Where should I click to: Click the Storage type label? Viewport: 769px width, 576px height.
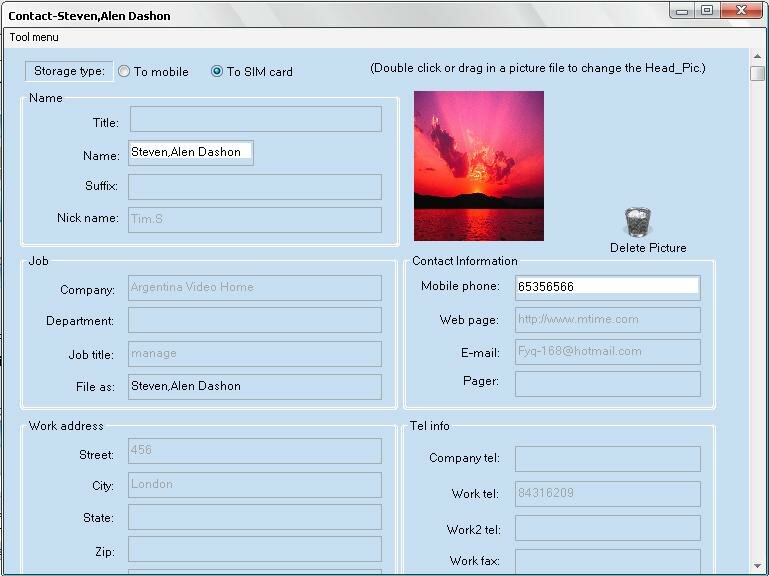(69, 71)
